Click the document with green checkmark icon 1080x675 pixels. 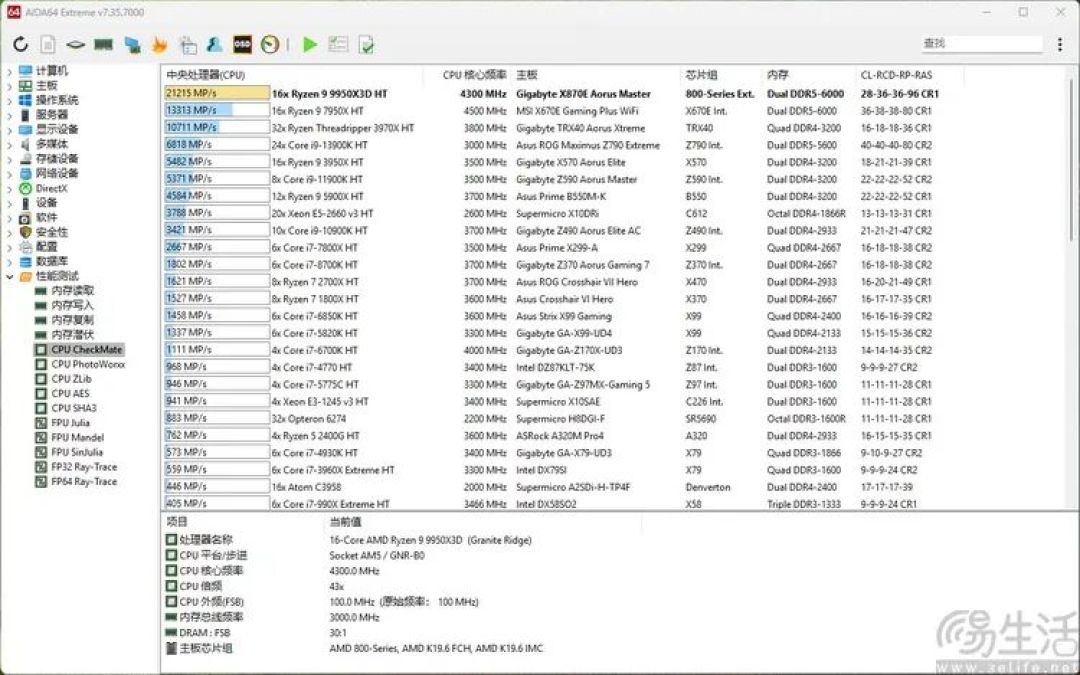click(366, 45)
